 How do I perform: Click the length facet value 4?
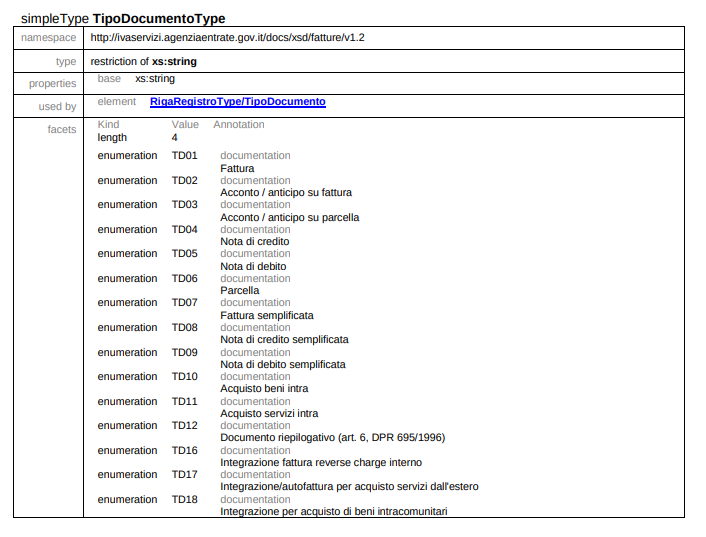[175, 137]
